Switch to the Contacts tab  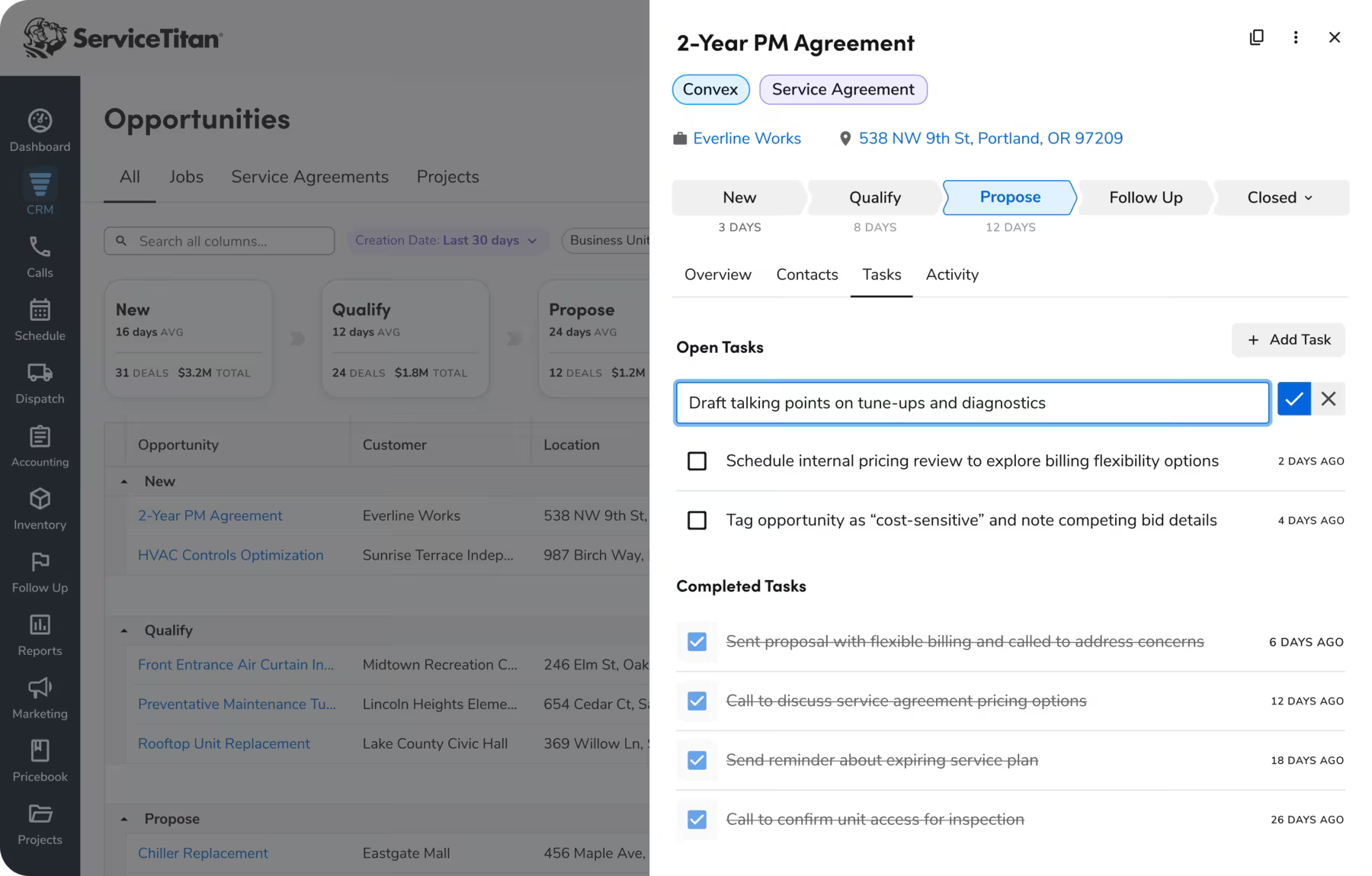pos(807,274)
